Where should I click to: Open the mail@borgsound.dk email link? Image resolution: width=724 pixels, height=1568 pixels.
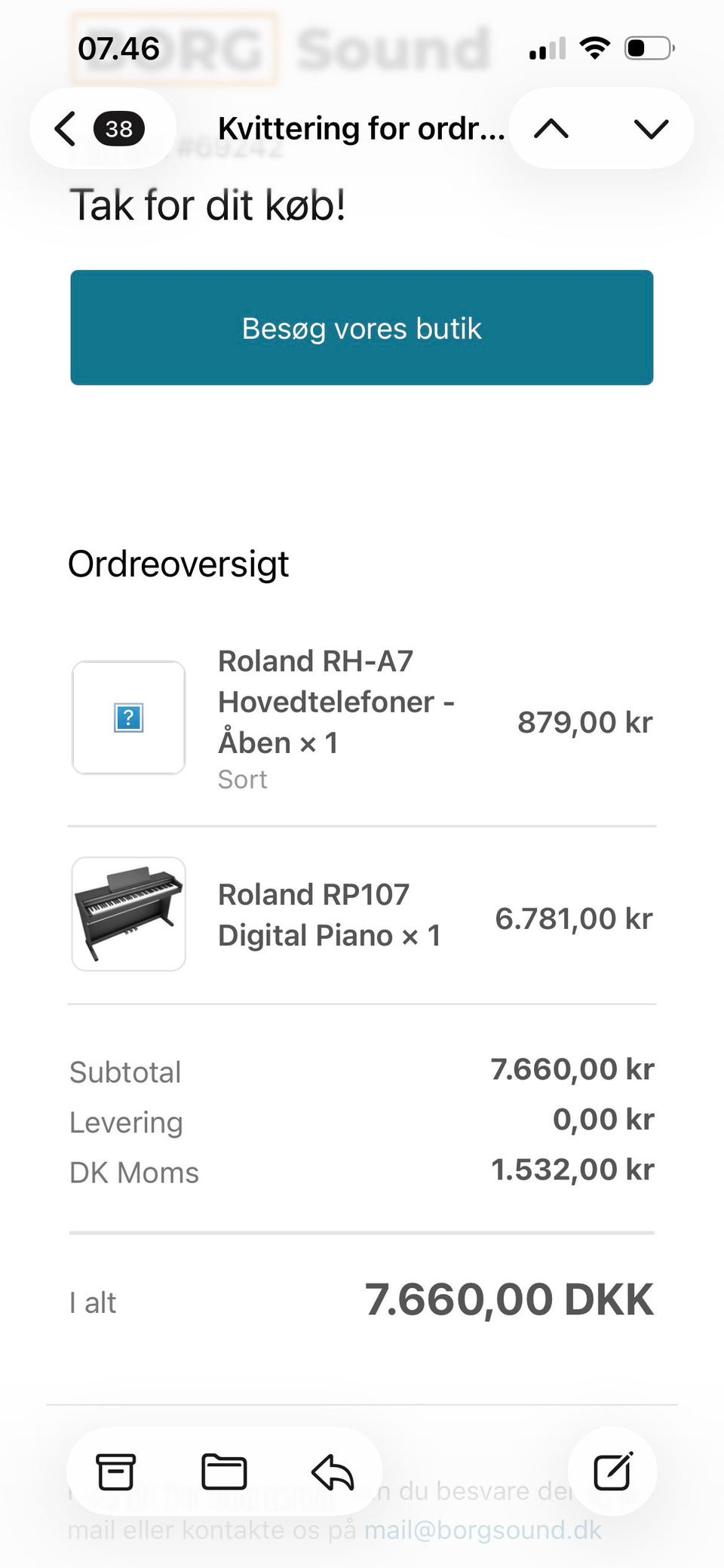click(x=483, y=1530)
